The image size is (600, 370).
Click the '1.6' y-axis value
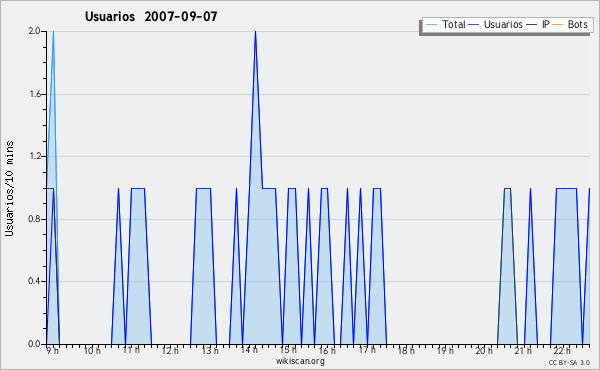pos(34,94)
